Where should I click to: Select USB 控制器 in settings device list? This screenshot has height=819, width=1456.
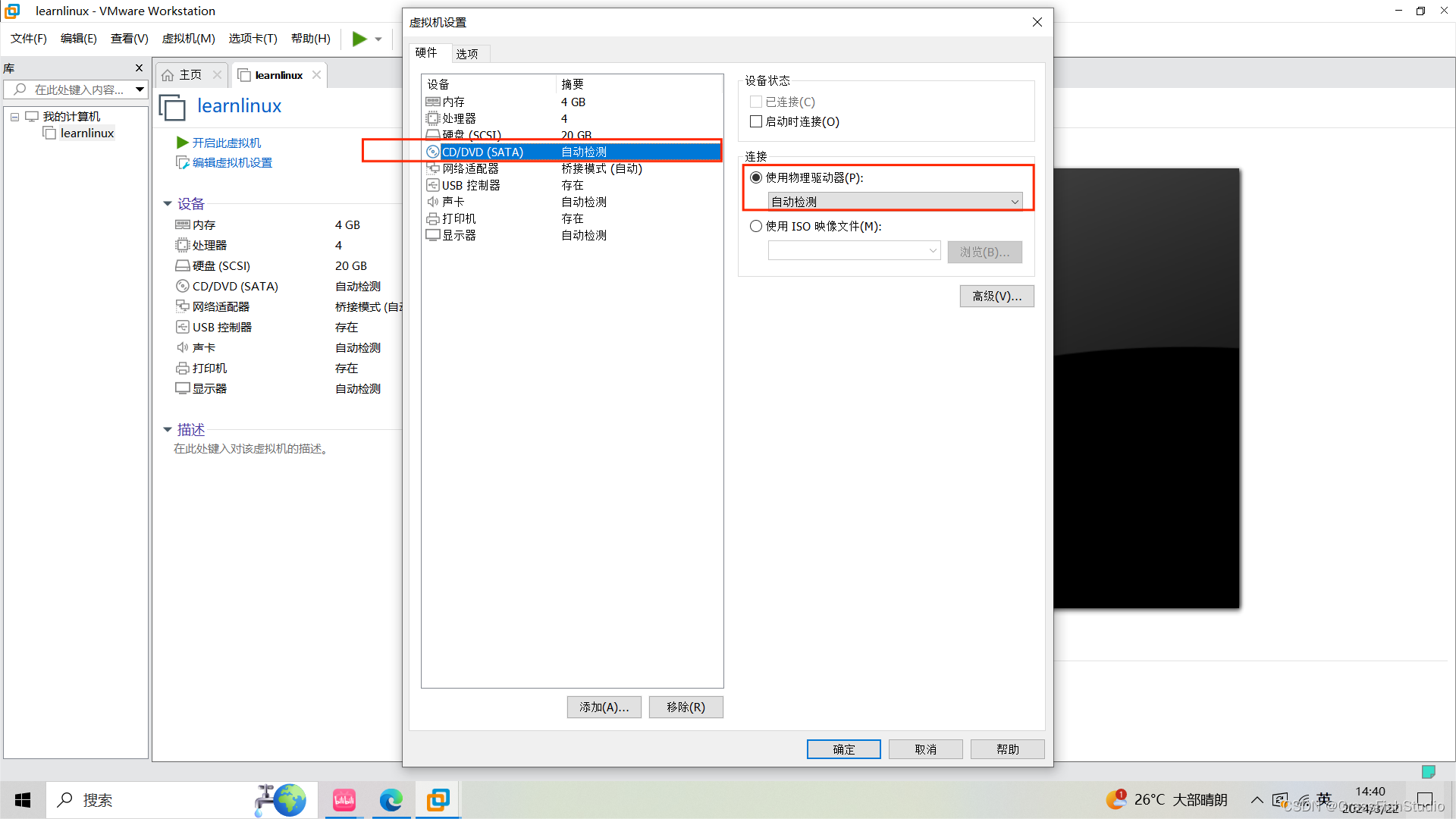[x=572, y=185]
